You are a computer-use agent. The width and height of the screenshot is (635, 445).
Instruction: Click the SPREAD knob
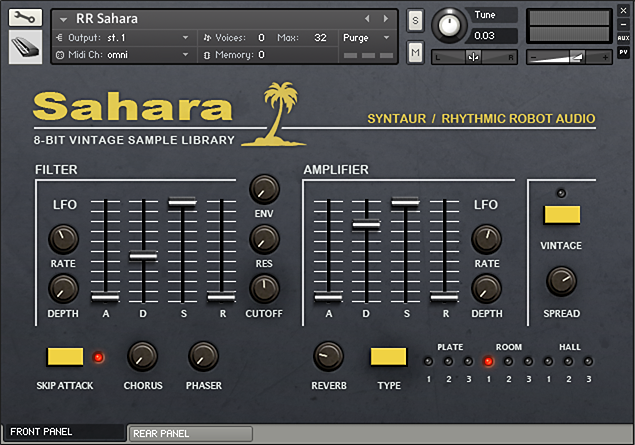[561, 281]
